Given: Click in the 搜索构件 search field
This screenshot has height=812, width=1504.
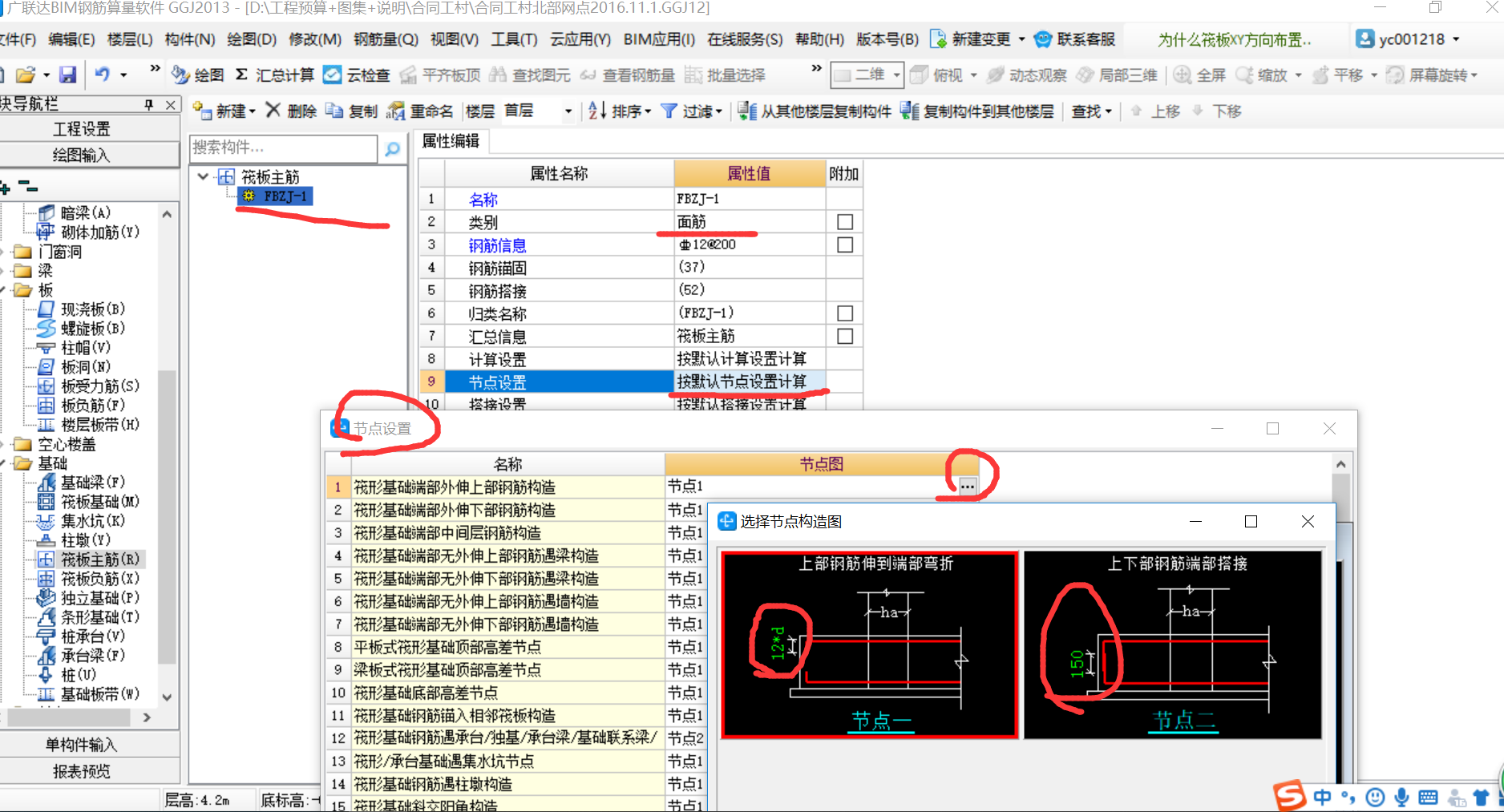Looking at the screenshot, I should point(283,147).
